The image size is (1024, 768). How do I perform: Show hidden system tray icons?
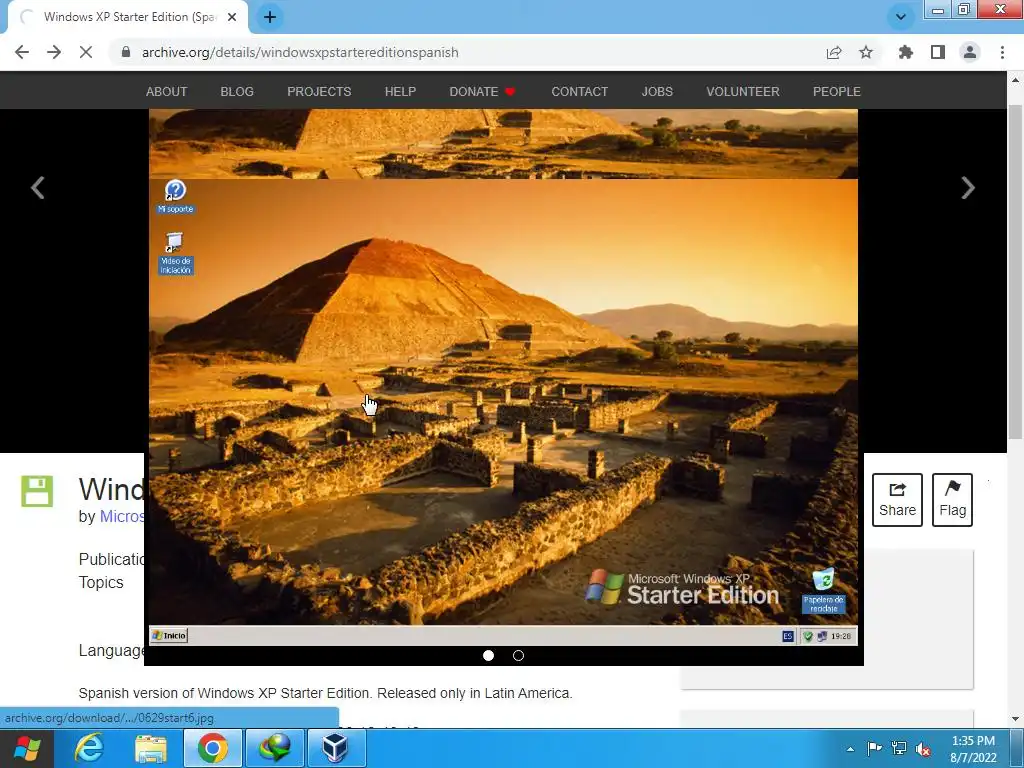pyautogui.click(x=850, y=749)
